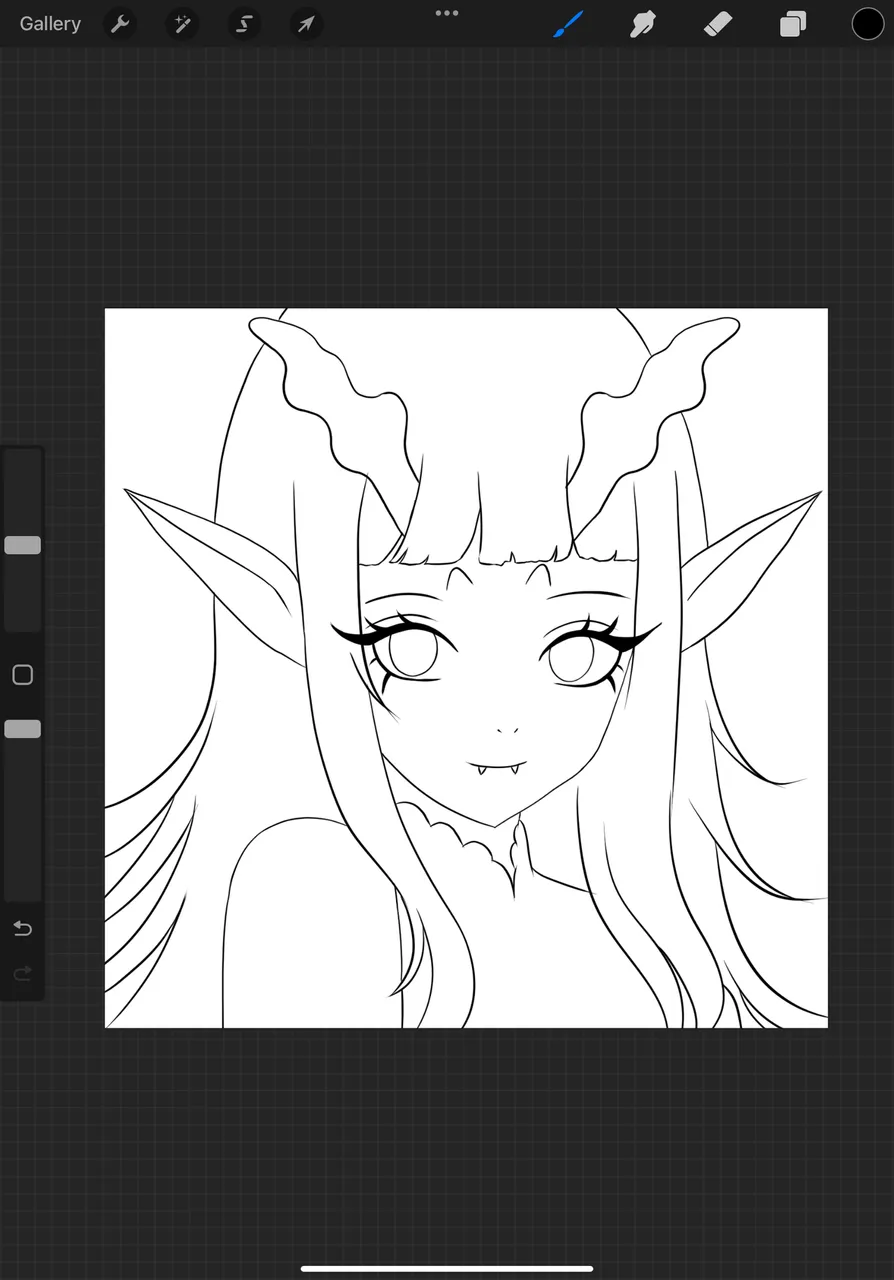The image size is (894, 1280).
Task: Click the brush opacity slider handle
Action: (x=22, y=729)
